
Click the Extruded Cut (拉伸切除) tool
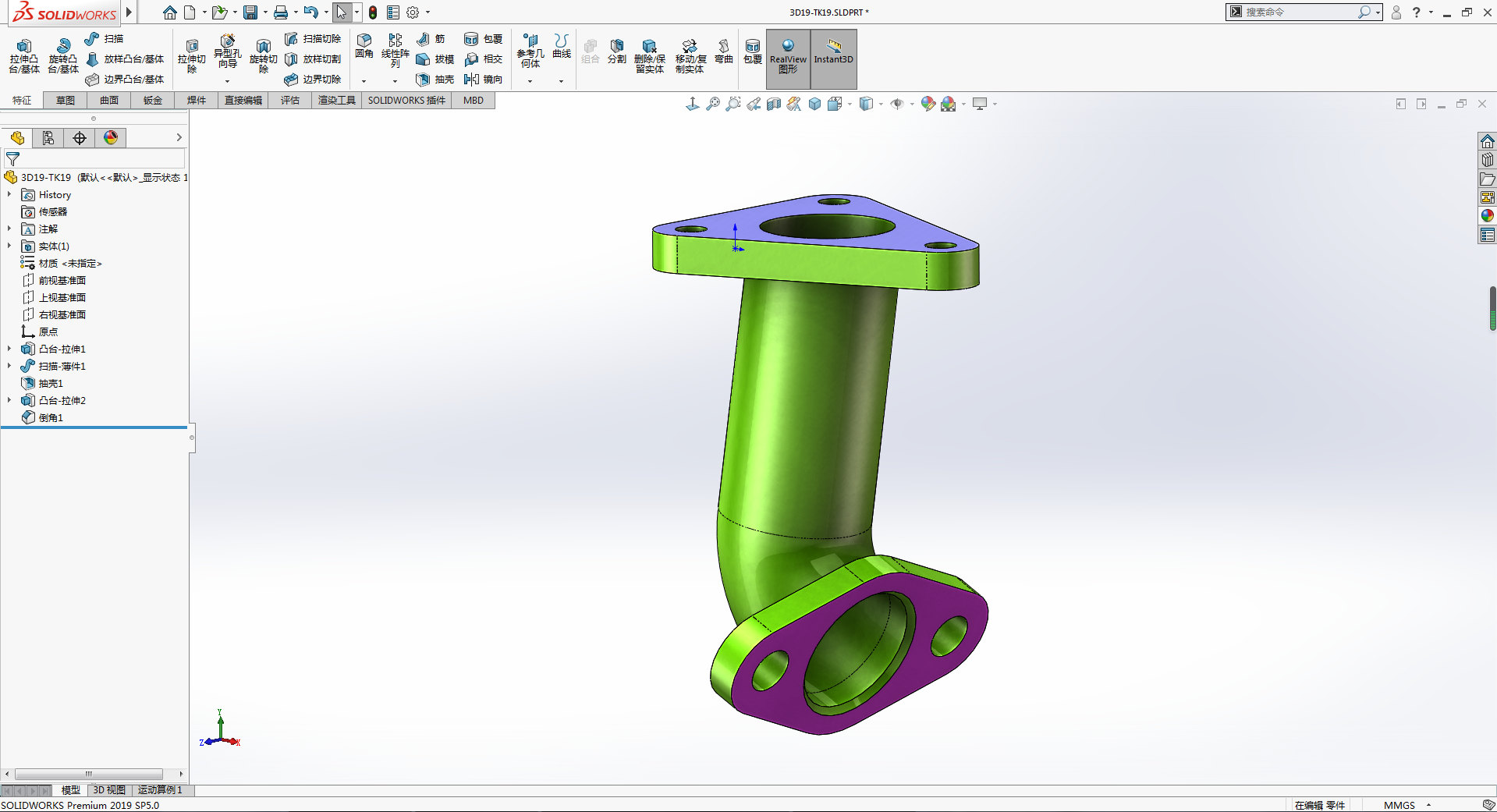(x=192, y=56)
